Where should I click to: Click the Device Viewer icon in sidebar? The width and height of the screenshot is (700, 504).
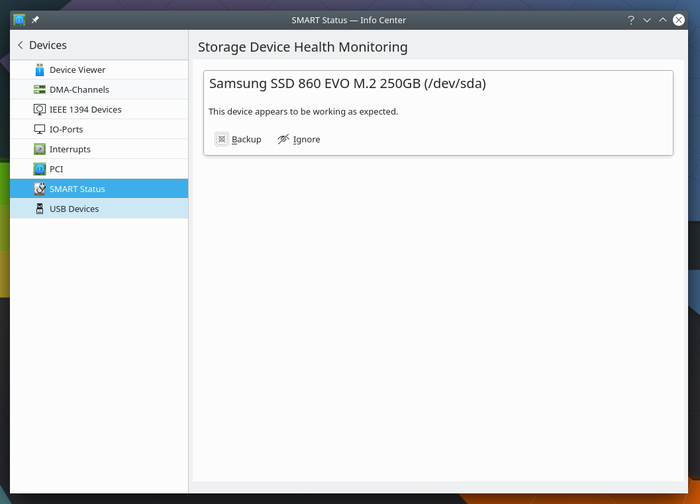pos(40,70)
